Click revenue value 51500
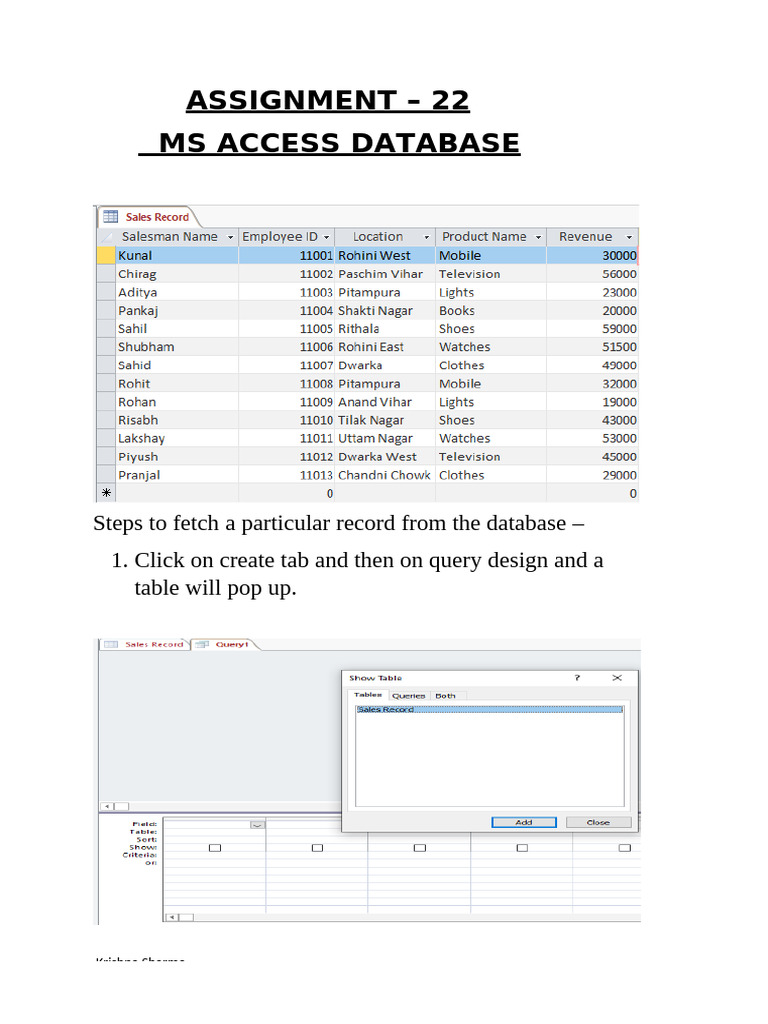 (592, 347)
